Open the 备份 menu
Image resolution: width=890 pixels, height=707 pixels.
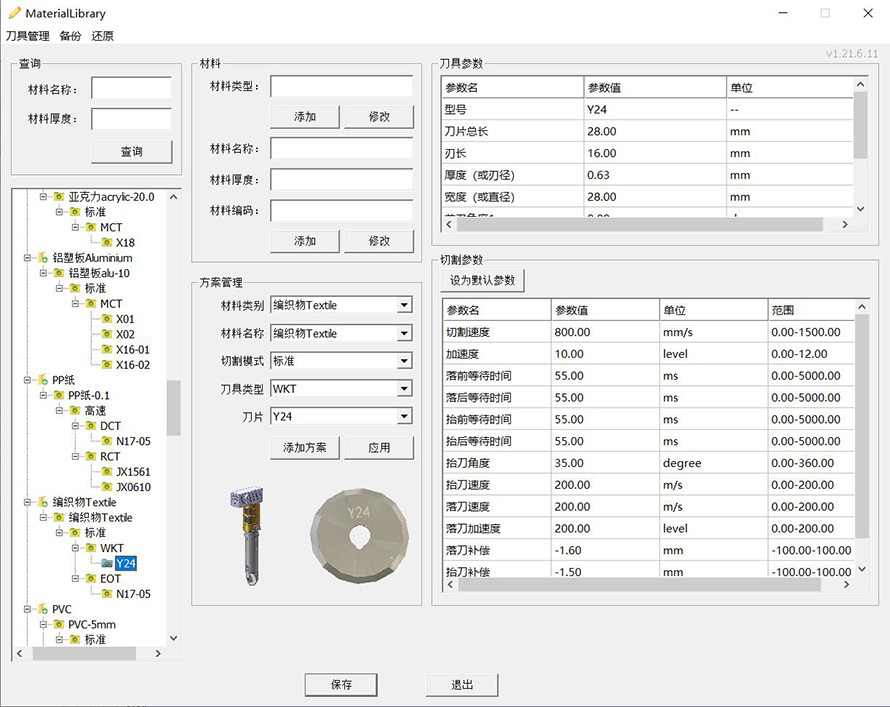coord(70,36)
